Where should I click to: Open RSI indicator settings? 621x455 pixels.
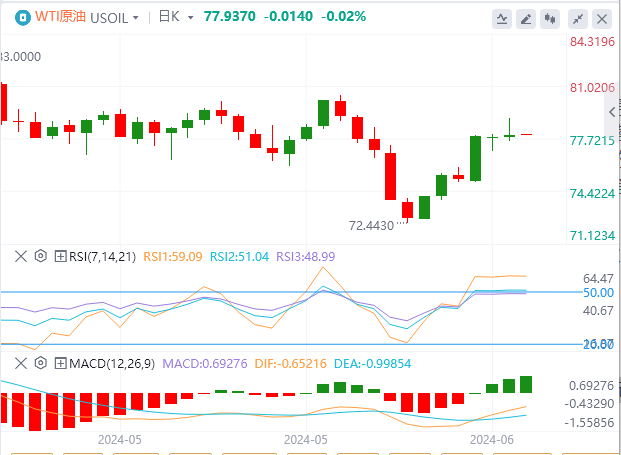(40, 256)
